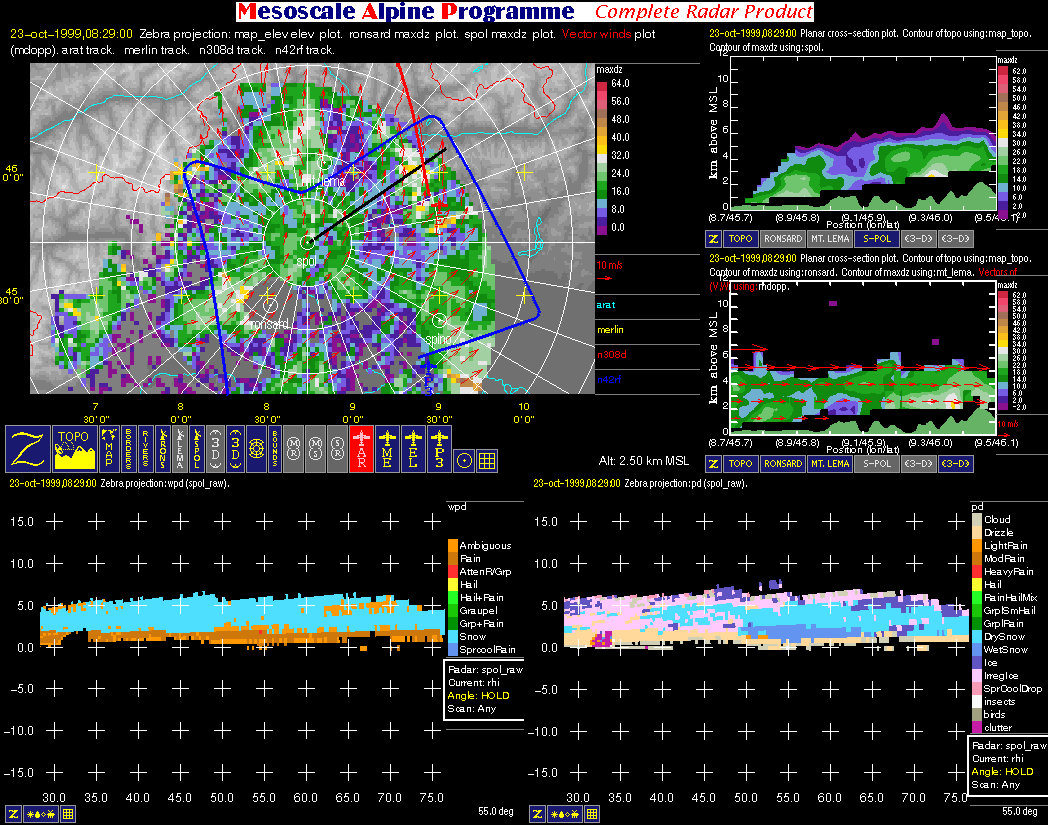Image resolution: width=1048 pixels, height=825 pixels.
Task: Select the red AR aircraft track icon
Action: click(361, 449)
